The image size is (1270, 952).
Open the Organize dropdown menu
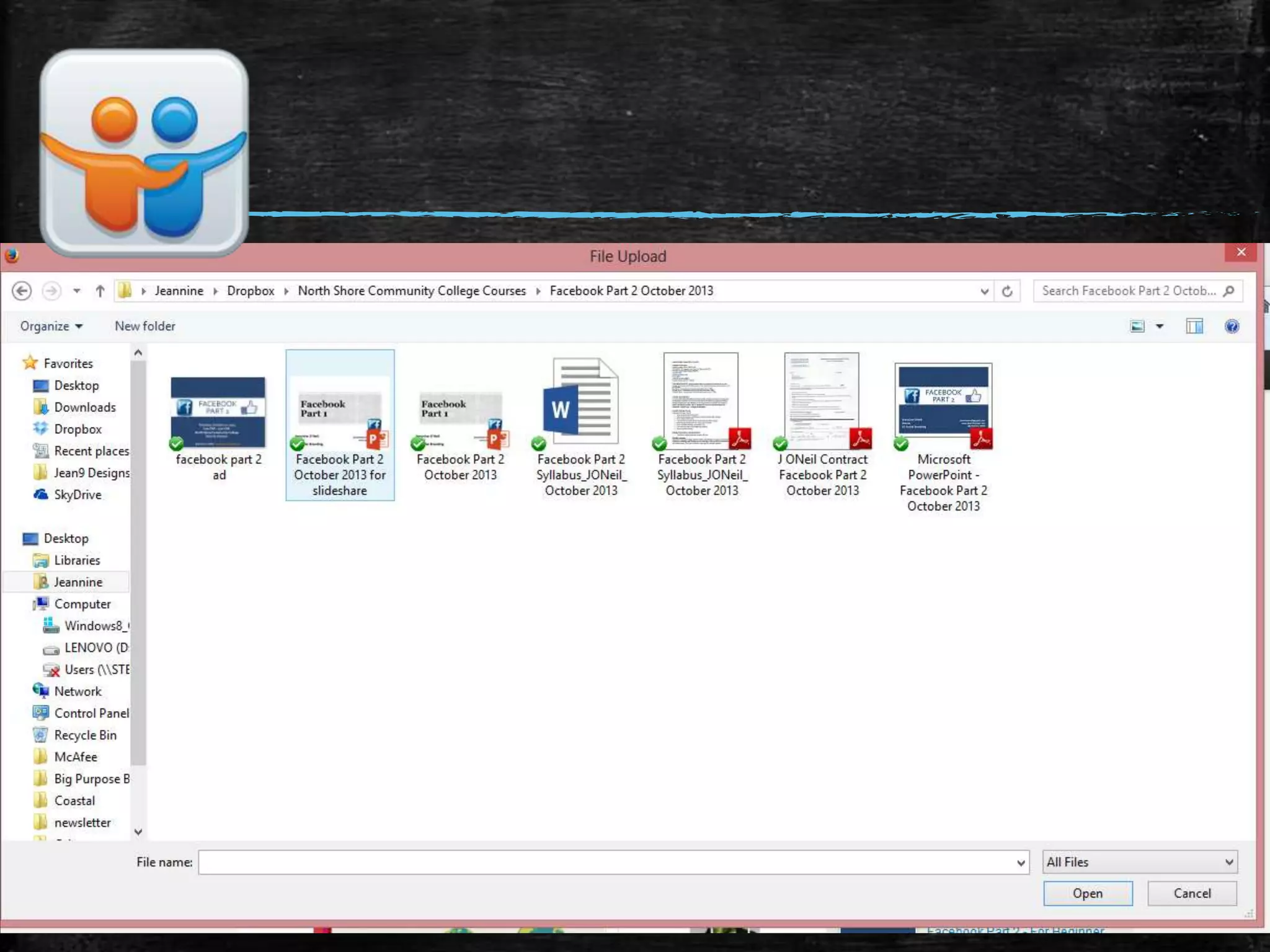pos(51,327)
